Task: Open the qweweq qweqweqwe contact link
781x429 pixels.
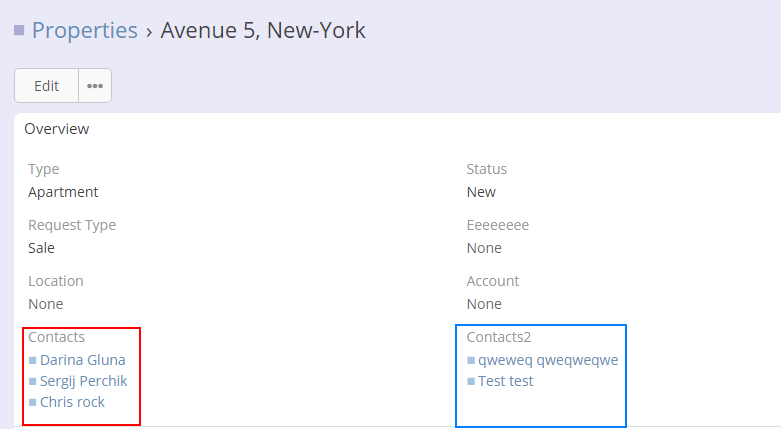Action: click(548, 360)
